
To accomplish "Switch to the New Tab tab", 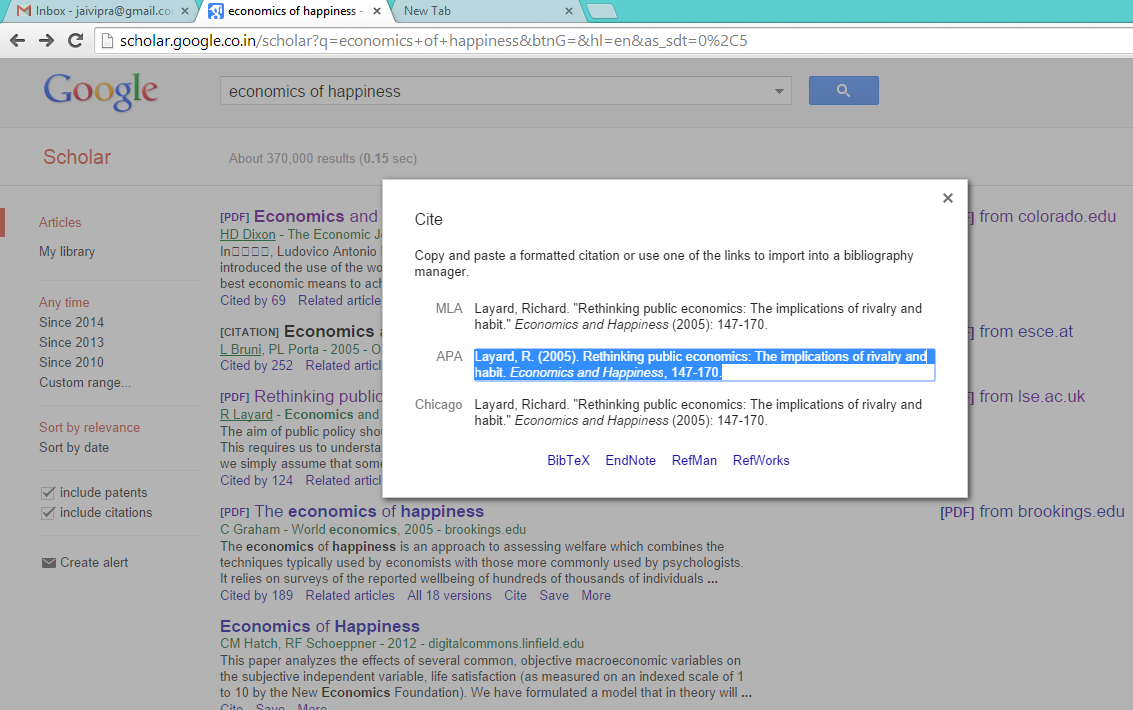I will [x=486, y=11].
